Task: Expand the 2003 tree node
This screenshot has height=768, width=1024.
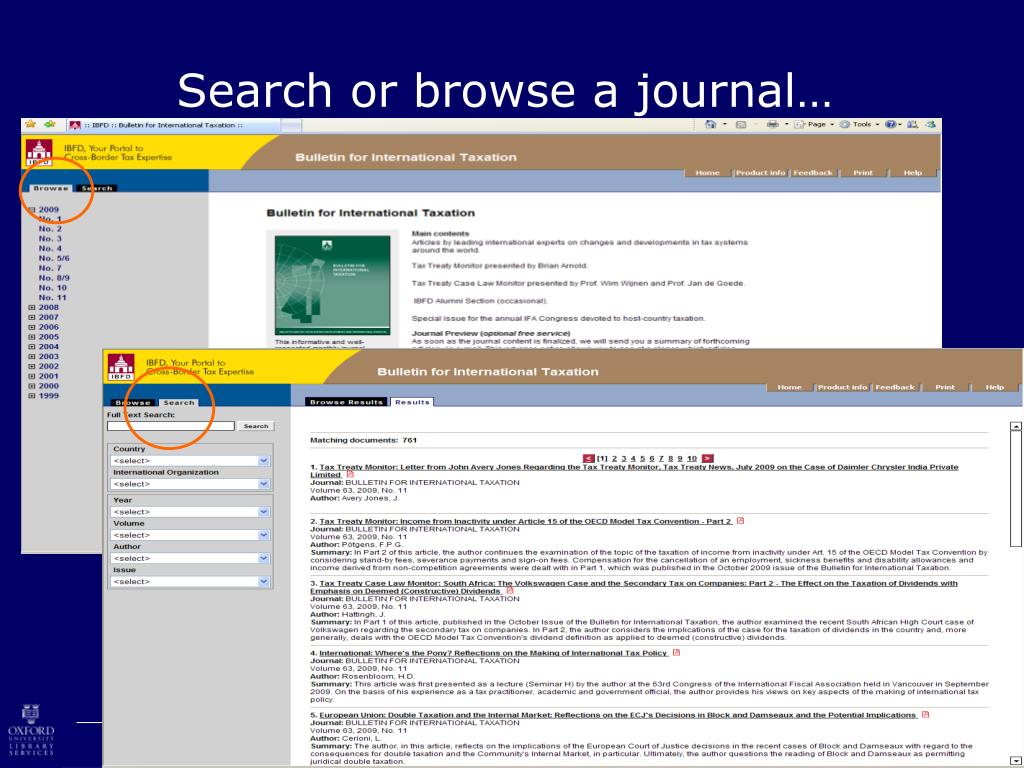Action: click(31, 357)
